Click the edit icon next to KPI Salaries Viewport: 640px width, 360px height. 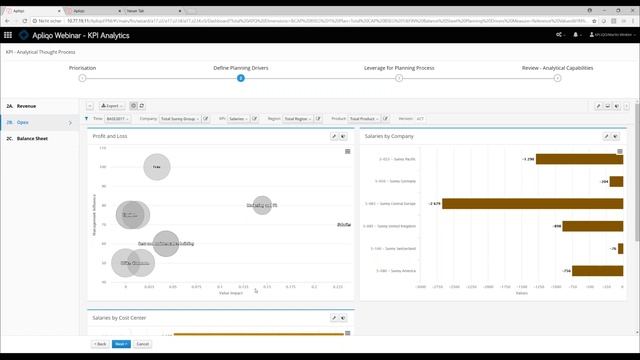pyautogui.click(x=255, y=119)
